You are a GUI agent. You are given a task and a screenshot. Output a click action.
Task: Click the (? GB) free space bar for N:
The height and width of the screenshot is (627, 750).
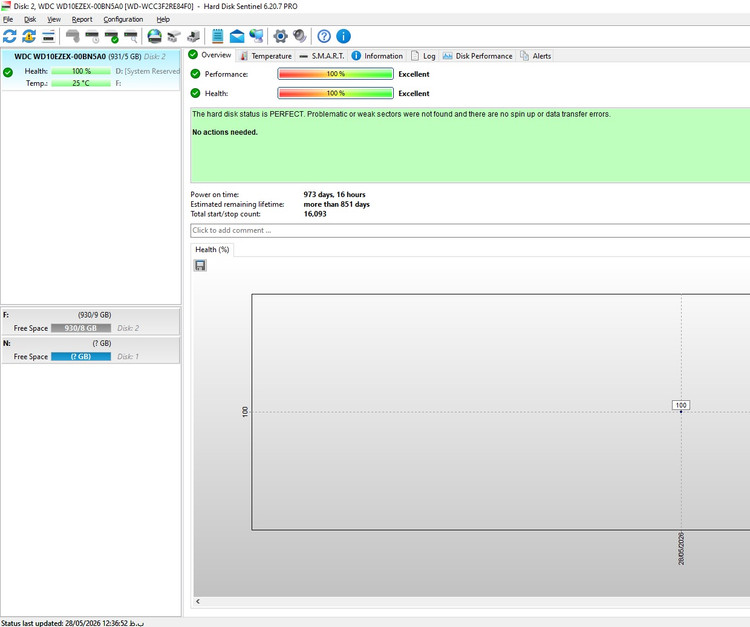coord(81,356)
